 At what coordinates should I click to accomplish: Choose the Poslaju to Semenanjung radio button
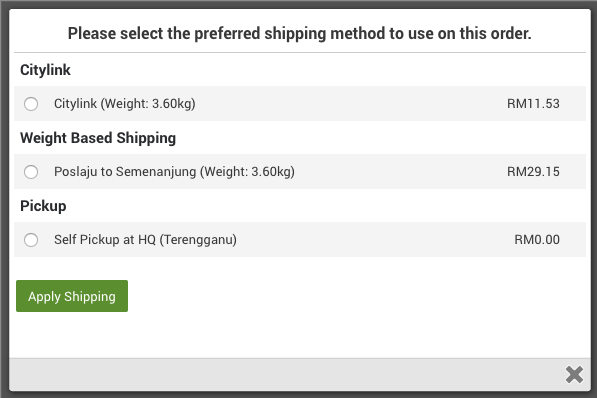[31, 172]
